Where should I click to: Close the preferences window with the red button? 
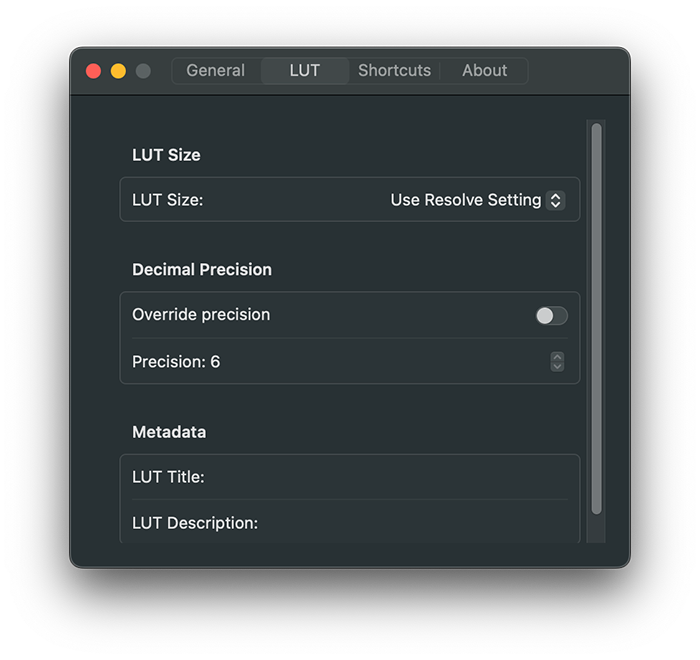[x=93, y=71]
